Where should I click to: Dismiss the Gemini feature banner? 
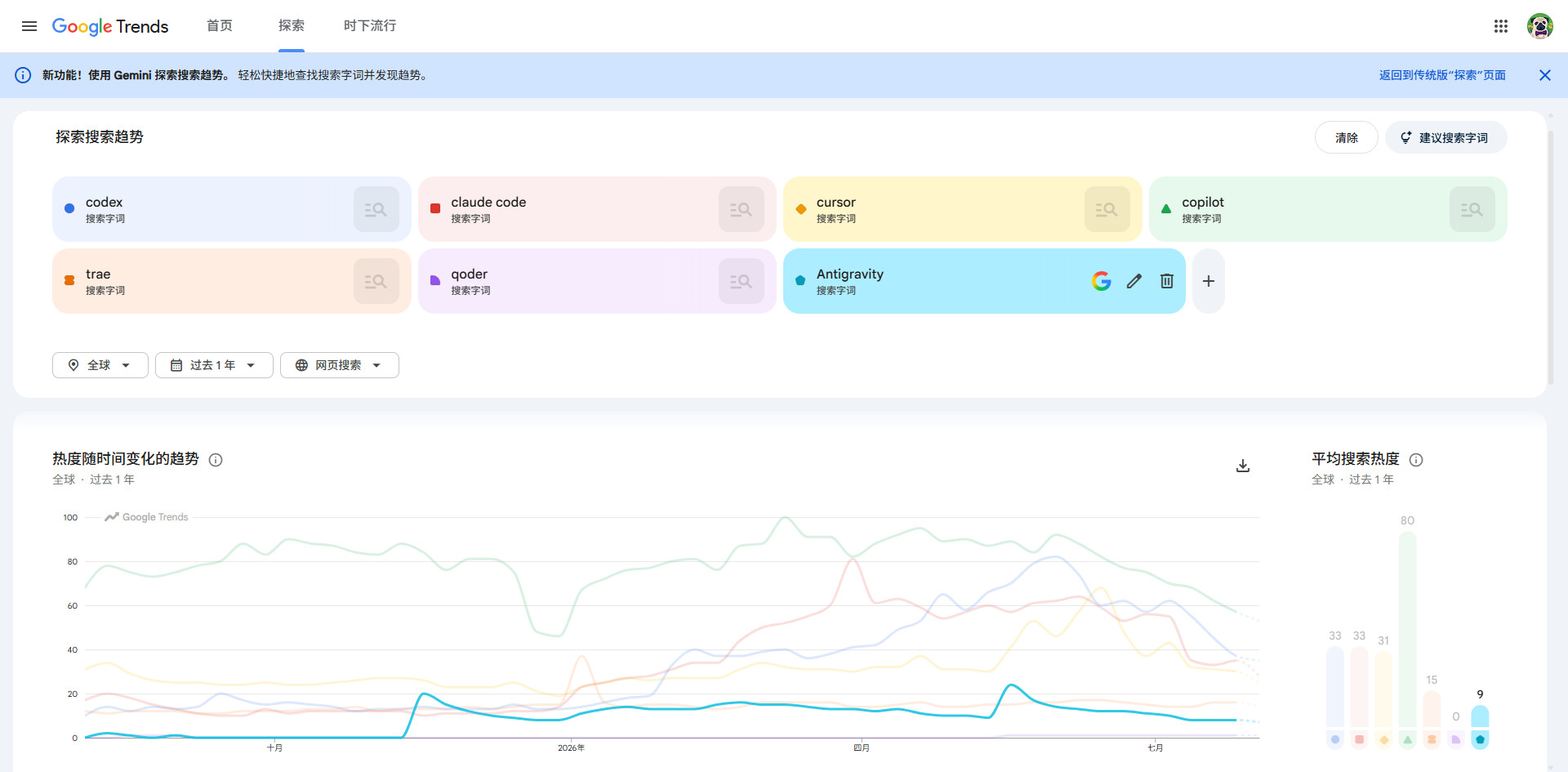[x=1545, y=75]
